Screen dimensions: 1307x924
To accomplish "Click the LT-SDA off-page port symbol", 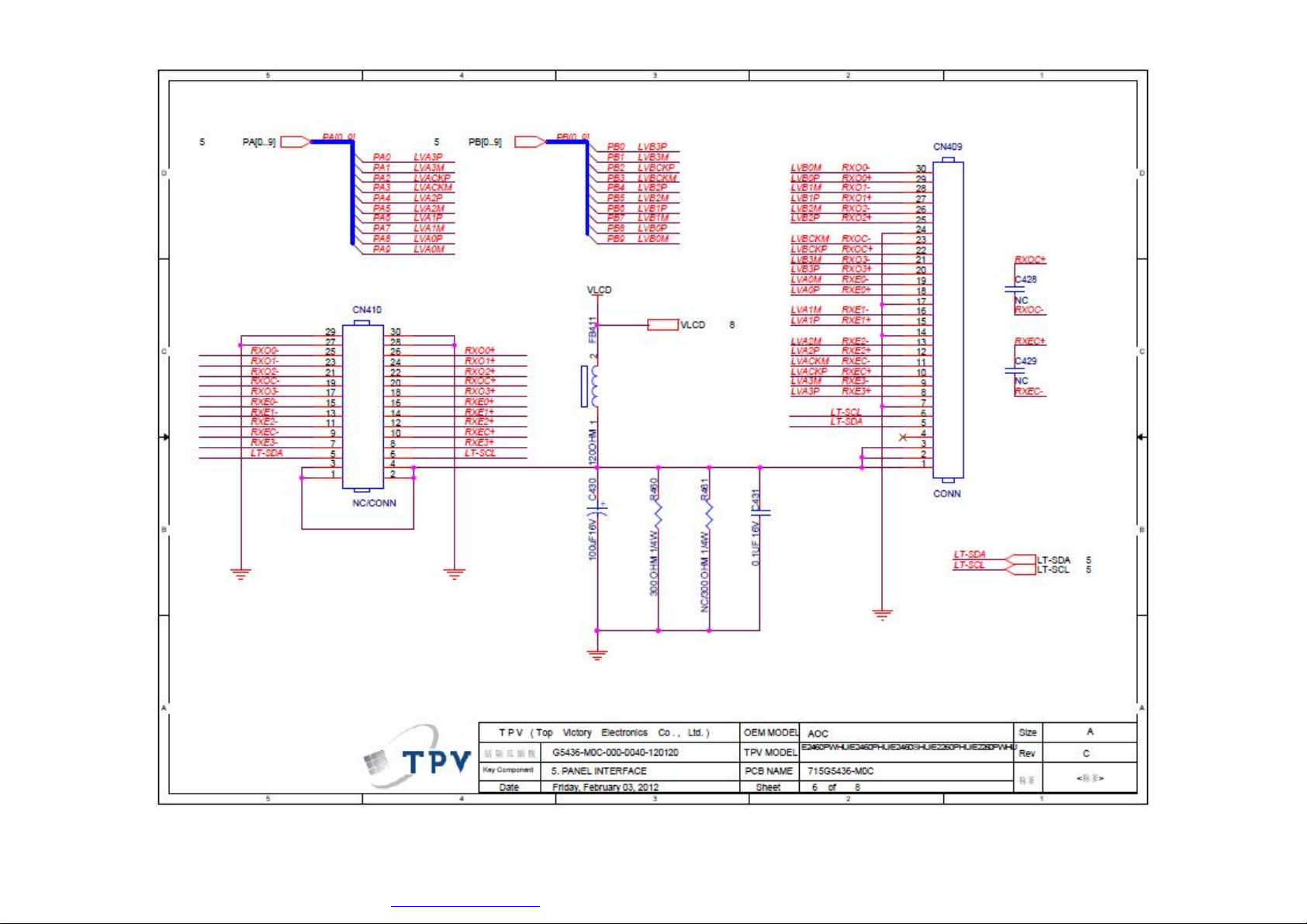I will [1021, 559].
